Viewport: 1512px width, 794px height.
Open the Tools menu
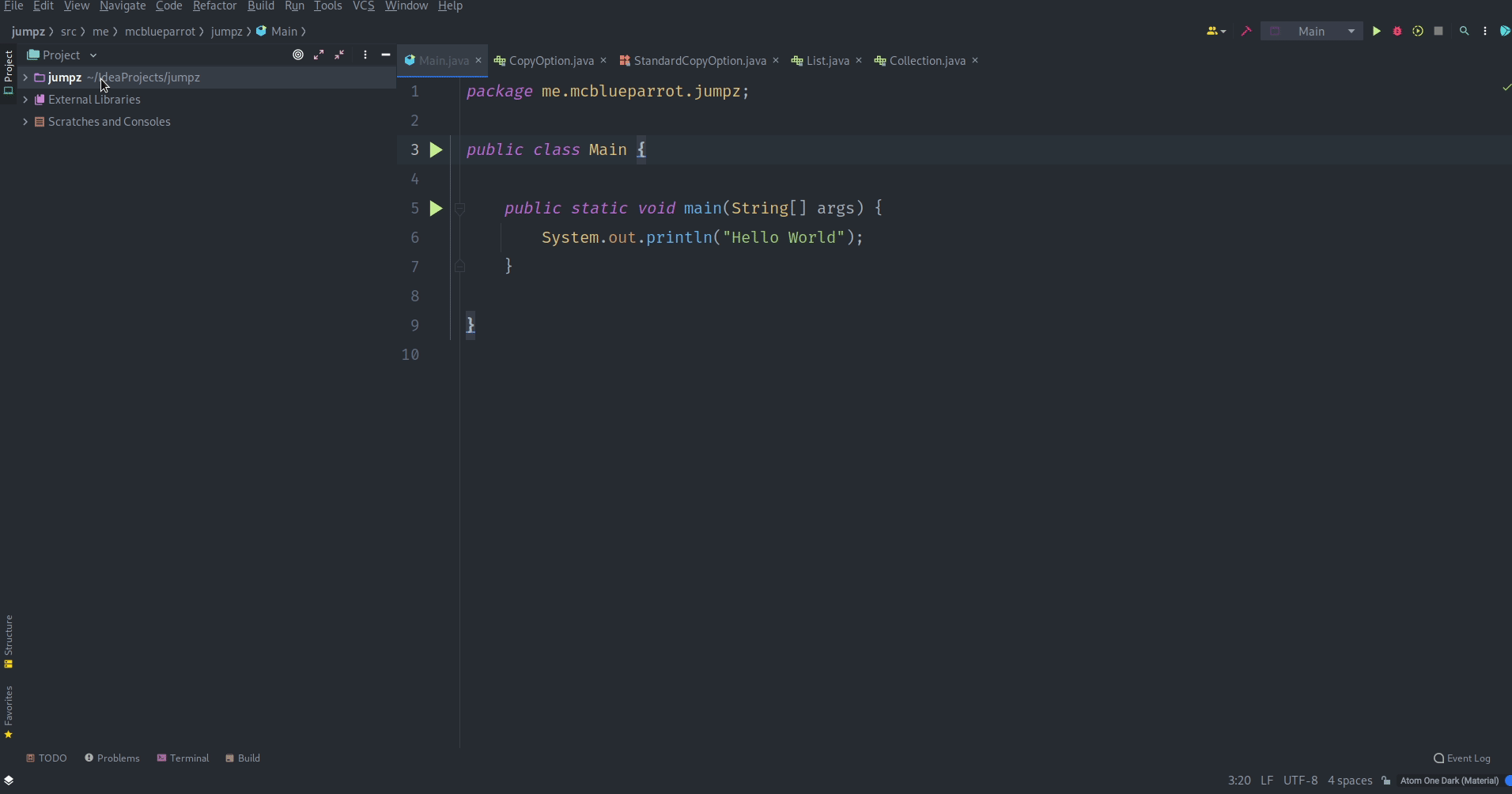click(328, 6)
